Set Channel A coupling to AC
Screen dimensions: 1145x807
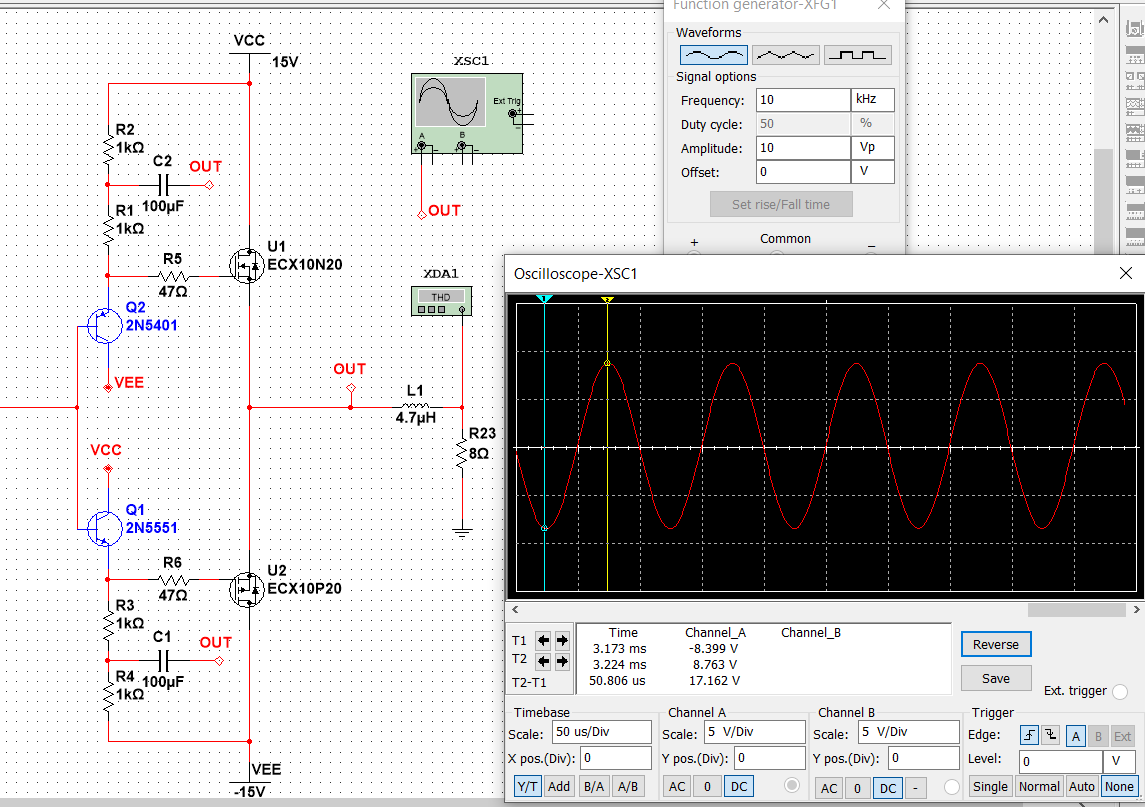(677, 787)
